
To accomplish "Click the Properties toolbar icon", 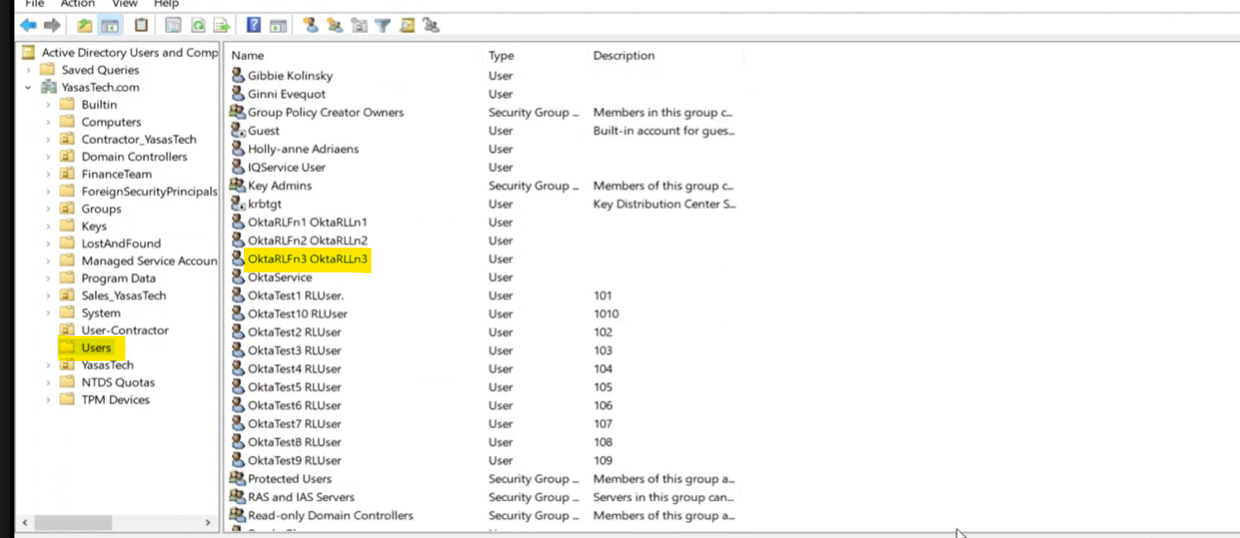I will [x=174, y=26].
